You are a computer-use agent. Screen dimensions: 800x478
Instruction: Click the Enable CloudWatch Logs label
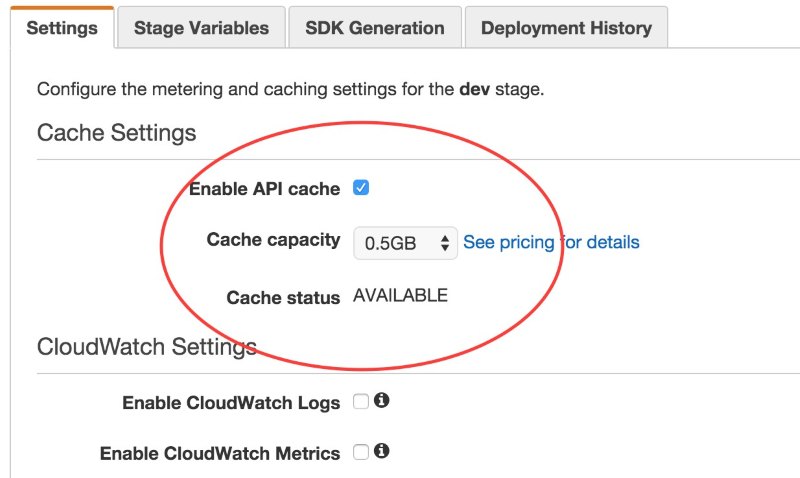pyautogui.click(x=231, y=402)
